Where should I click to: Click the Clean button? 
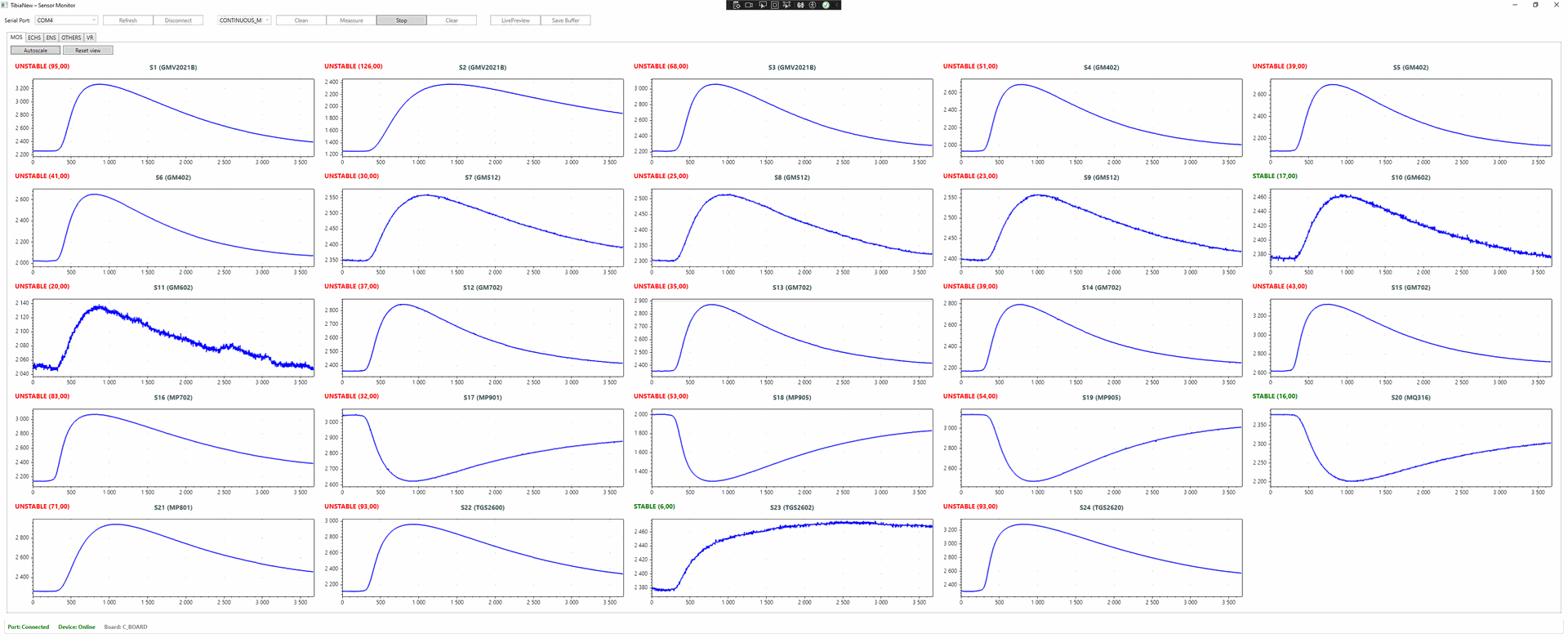click(x=301, y=20)
